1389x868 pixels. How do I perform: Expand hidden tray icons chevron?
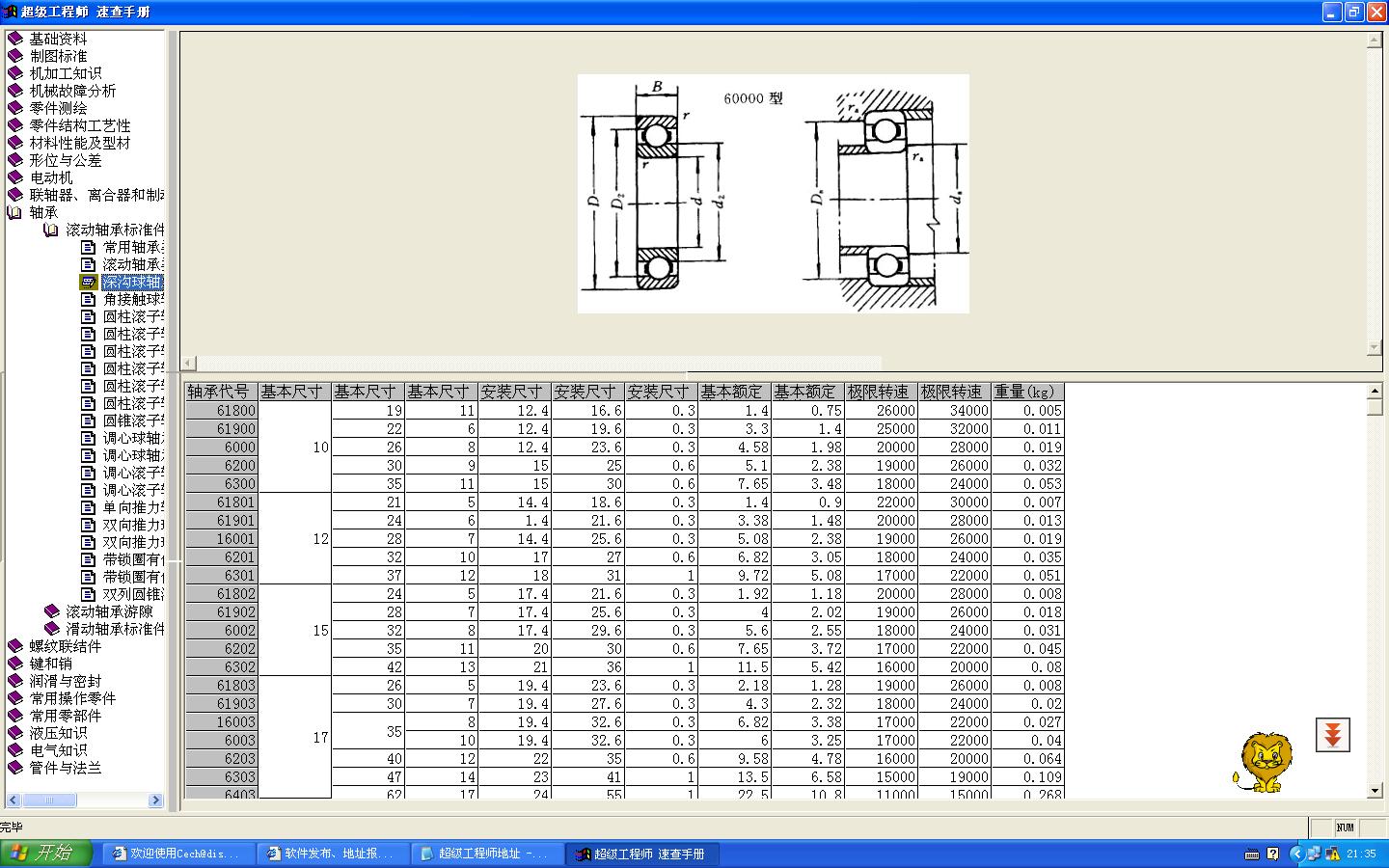(1297, 854)
